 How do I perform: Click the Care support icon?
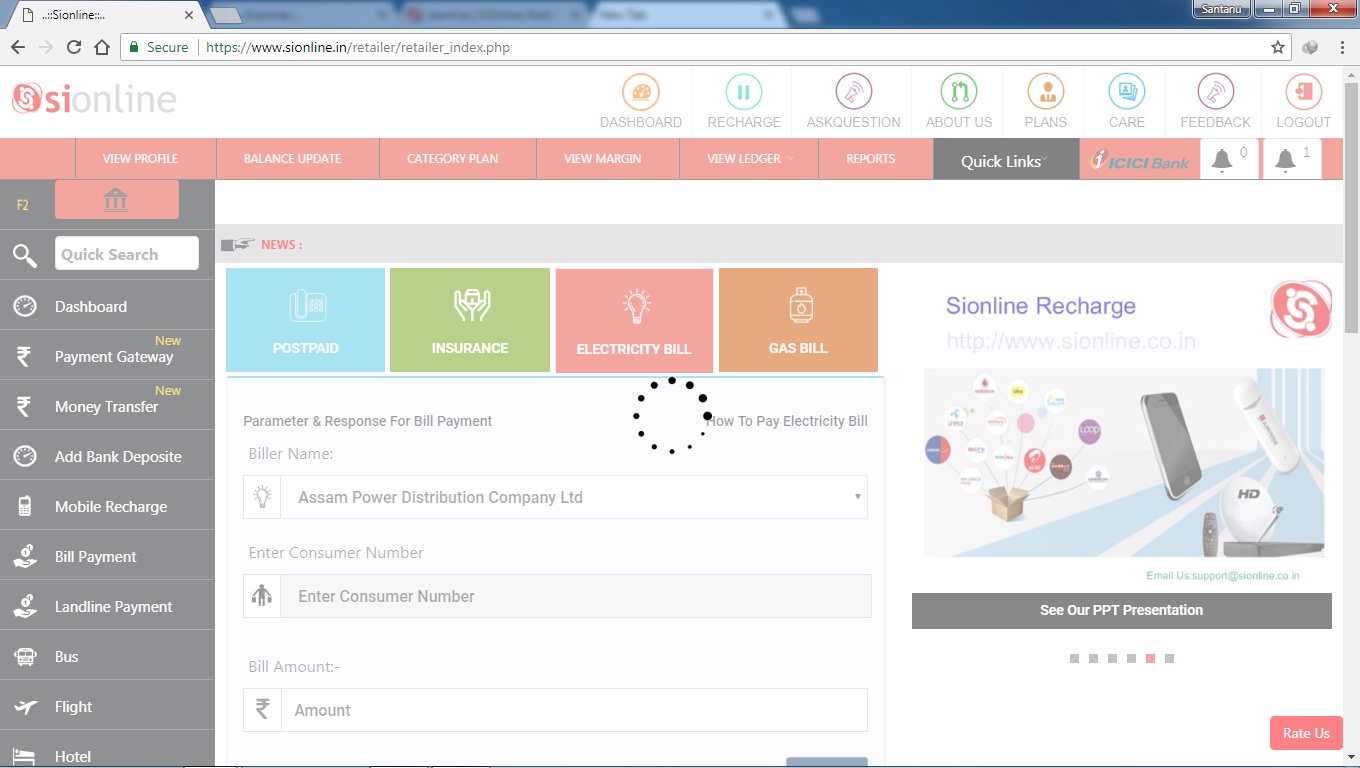tap(1126, 93)
